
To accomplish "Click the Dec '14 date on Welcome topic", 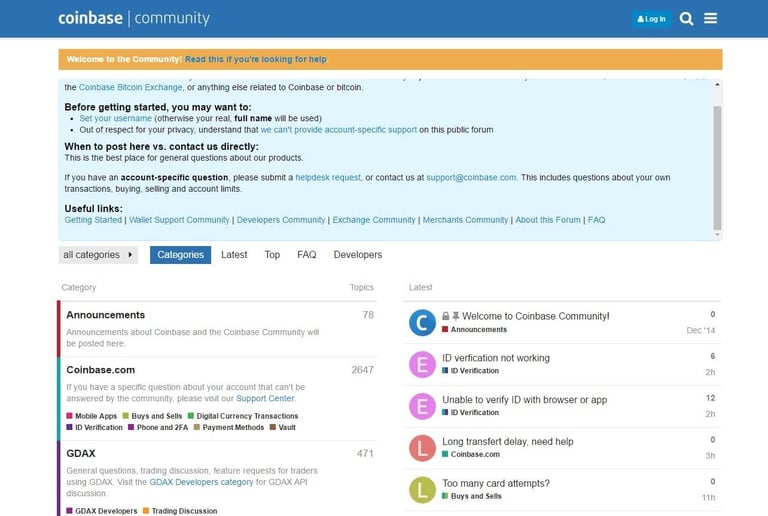I will click(700, 330).
